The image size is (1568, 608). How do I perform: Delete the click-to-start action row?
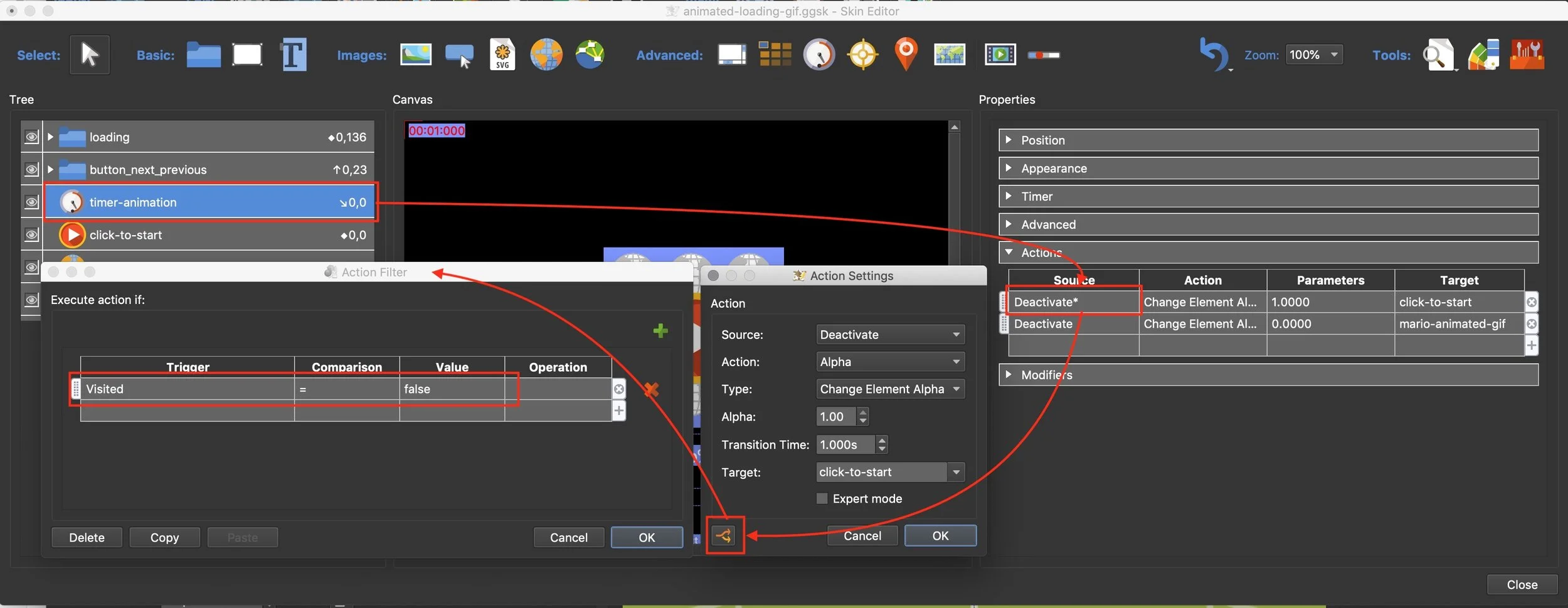(x=1531, y=302)
